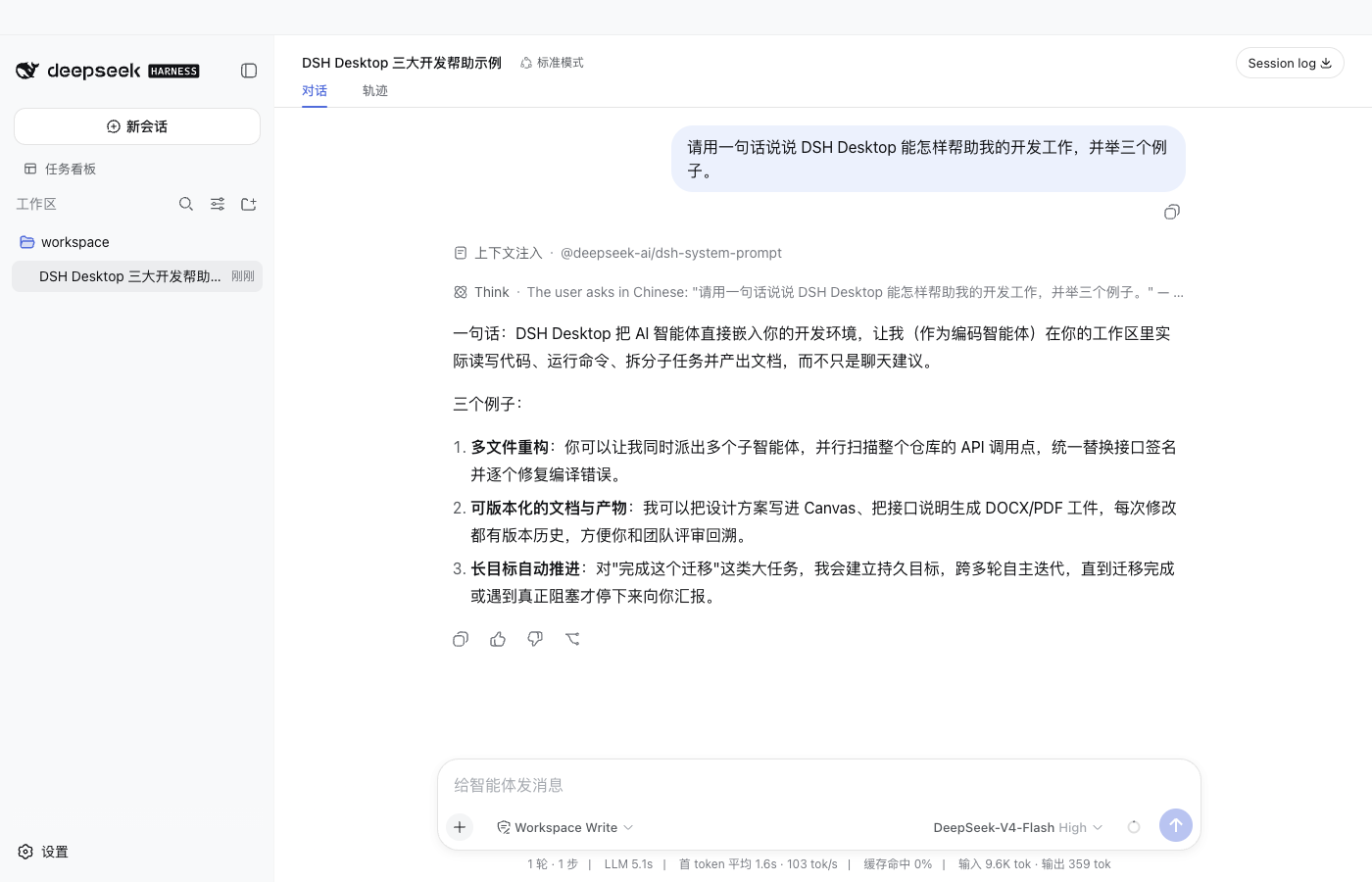Image resolution: width=1372 pixels, height=882 pixels.
Task: Open 设置 settings
Action: (43, 852)
